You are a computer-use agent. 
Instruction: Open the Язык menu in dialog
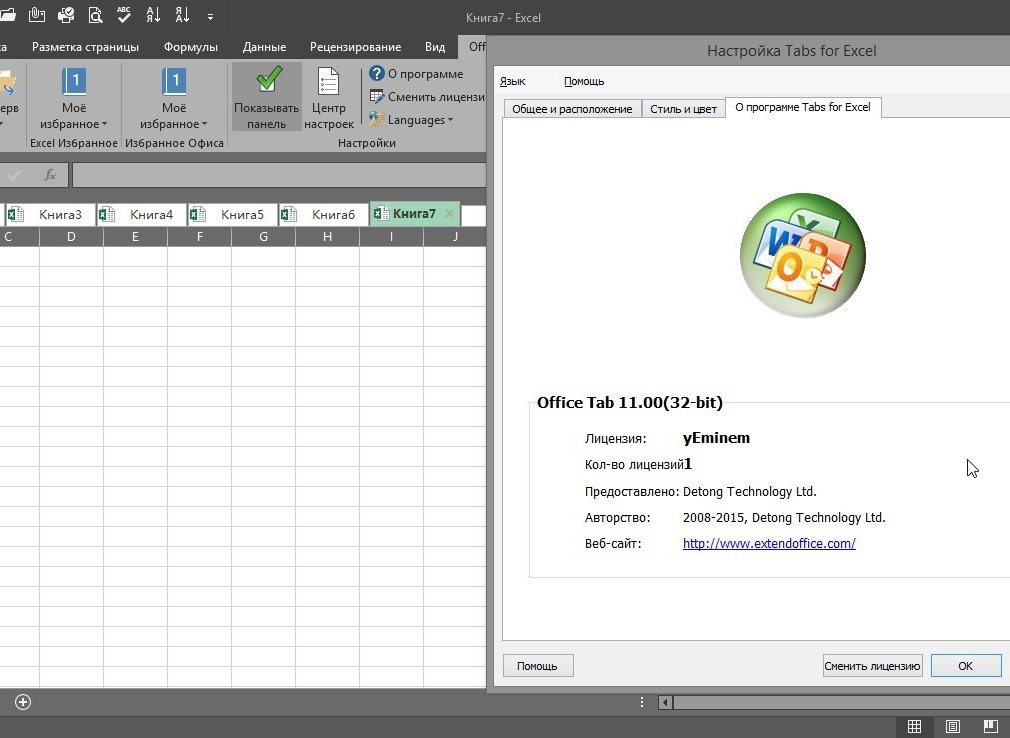[513, 81]
